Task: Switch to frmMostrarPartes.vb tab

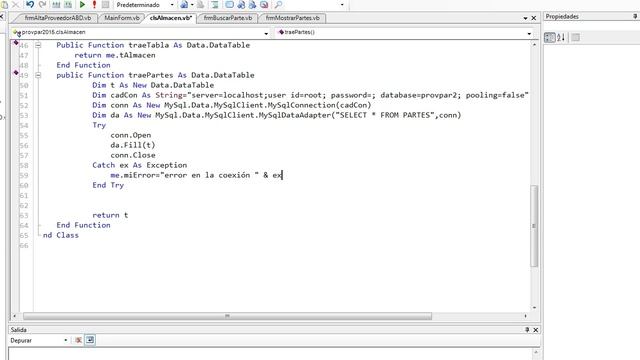Action: pos(292,18)
